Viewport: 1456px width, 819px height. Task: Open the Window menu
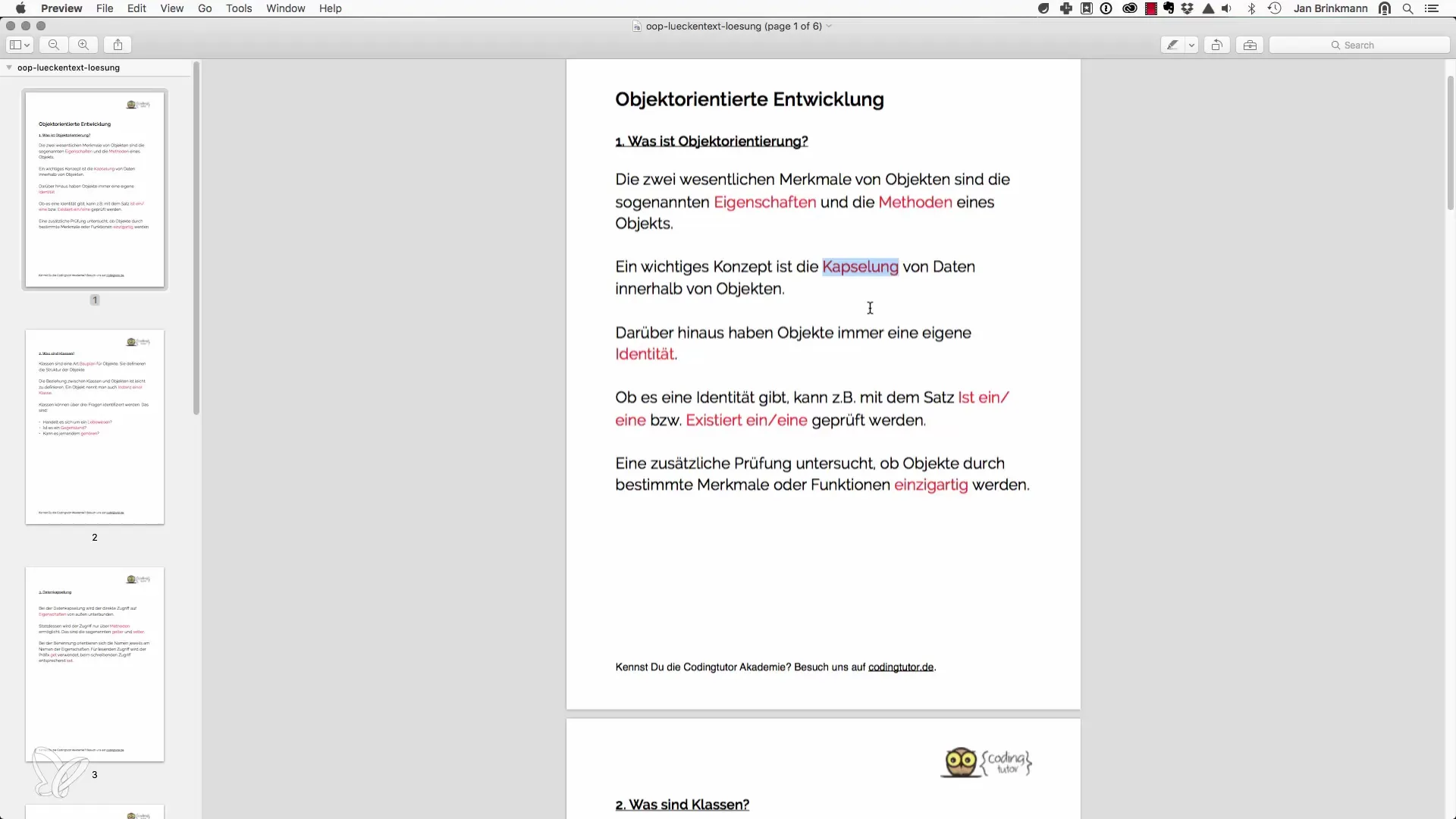coord(285,8)
